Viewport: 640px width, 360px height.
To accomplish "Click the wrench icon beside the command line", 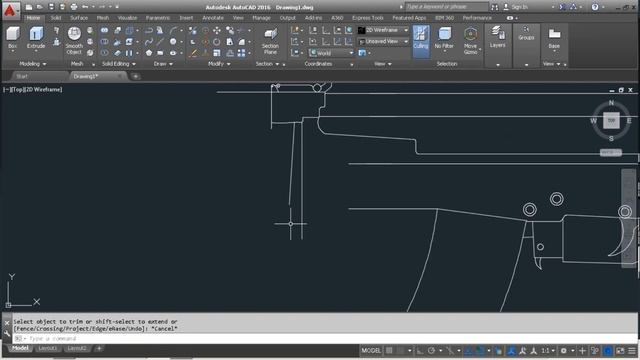I will [7, 333].
